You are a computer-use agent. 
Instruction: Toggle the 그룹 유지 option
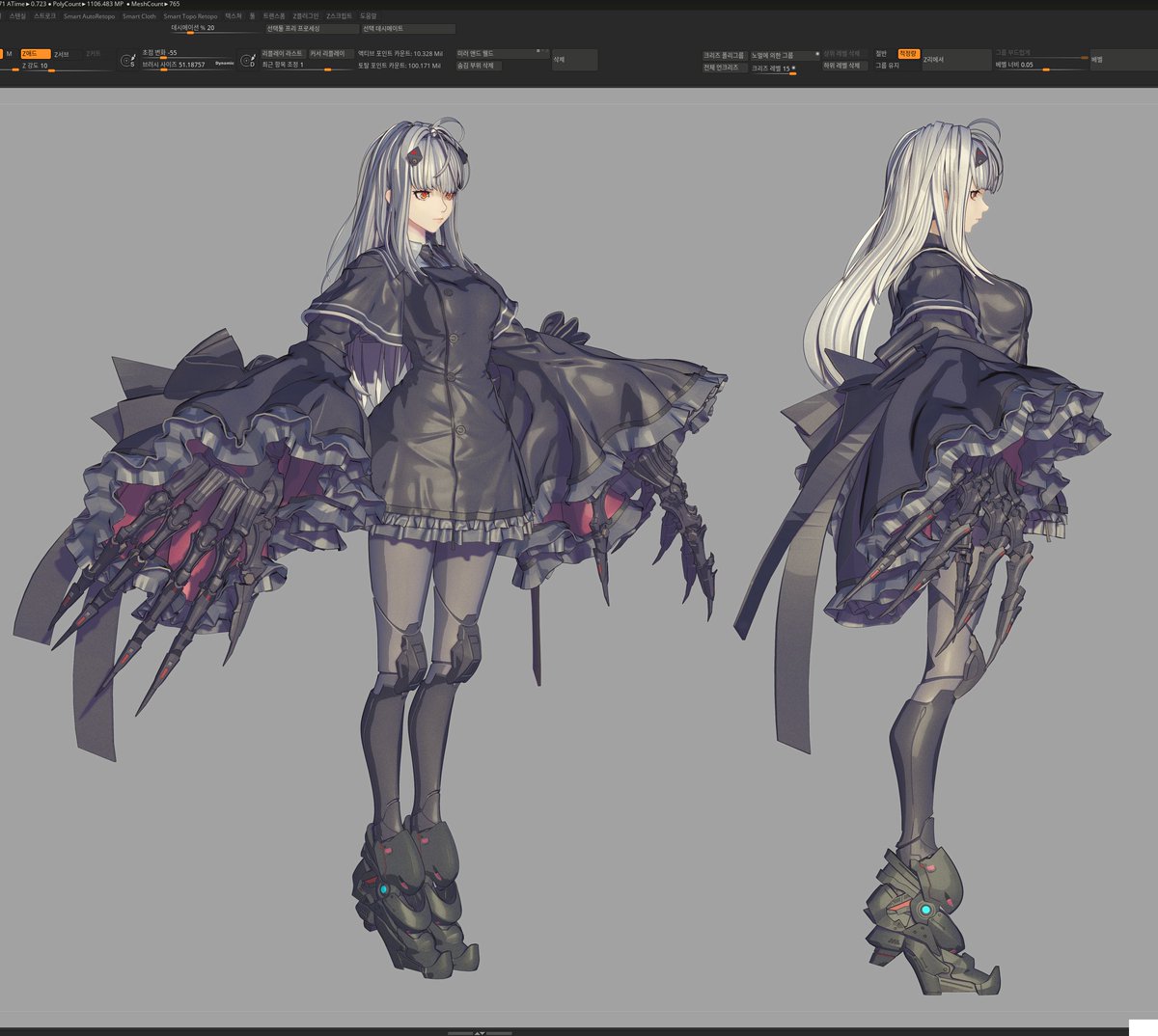coord(890,66)
